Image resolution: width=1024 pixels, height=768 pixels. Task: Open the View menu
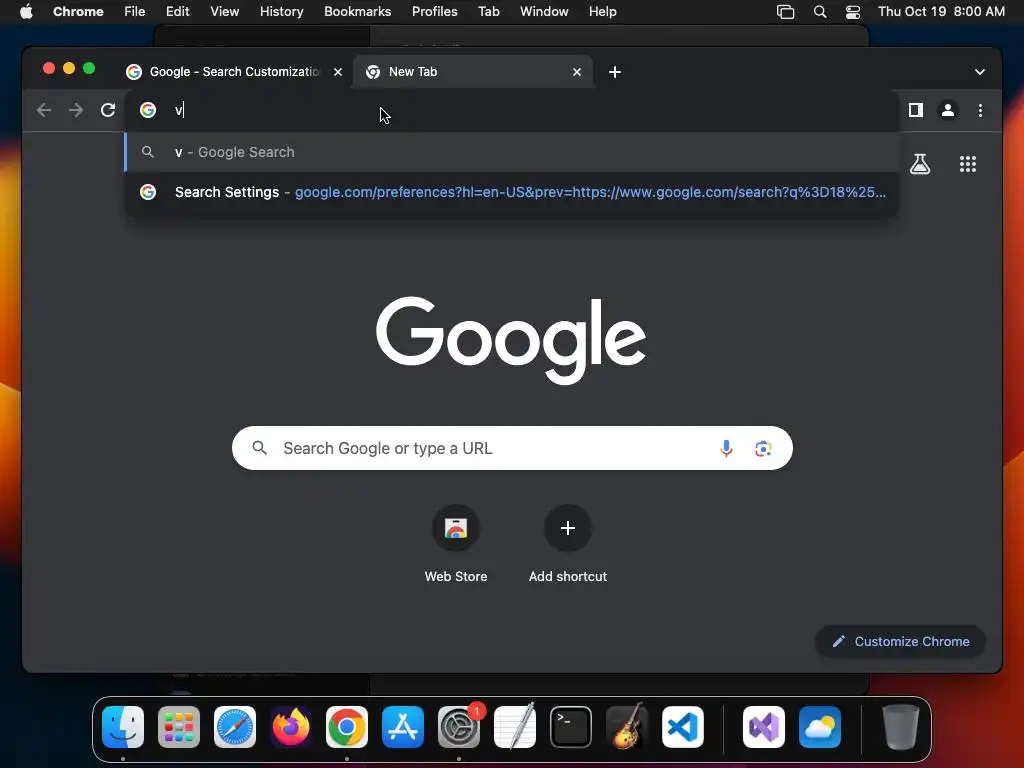224,11
